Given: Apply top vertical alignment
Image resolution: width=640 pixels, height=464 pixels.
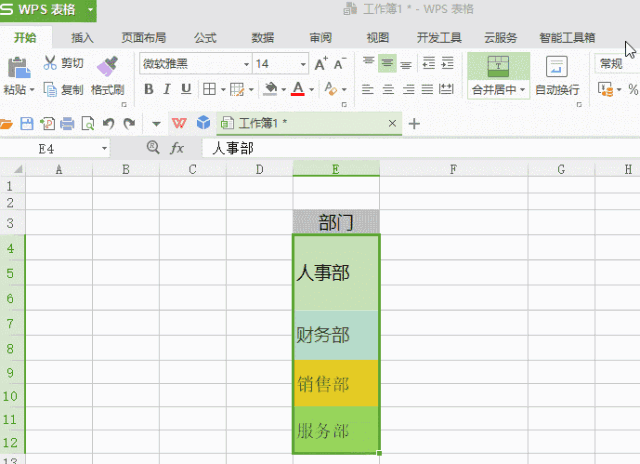Looking at the screenshot, I should coord(369,61).
